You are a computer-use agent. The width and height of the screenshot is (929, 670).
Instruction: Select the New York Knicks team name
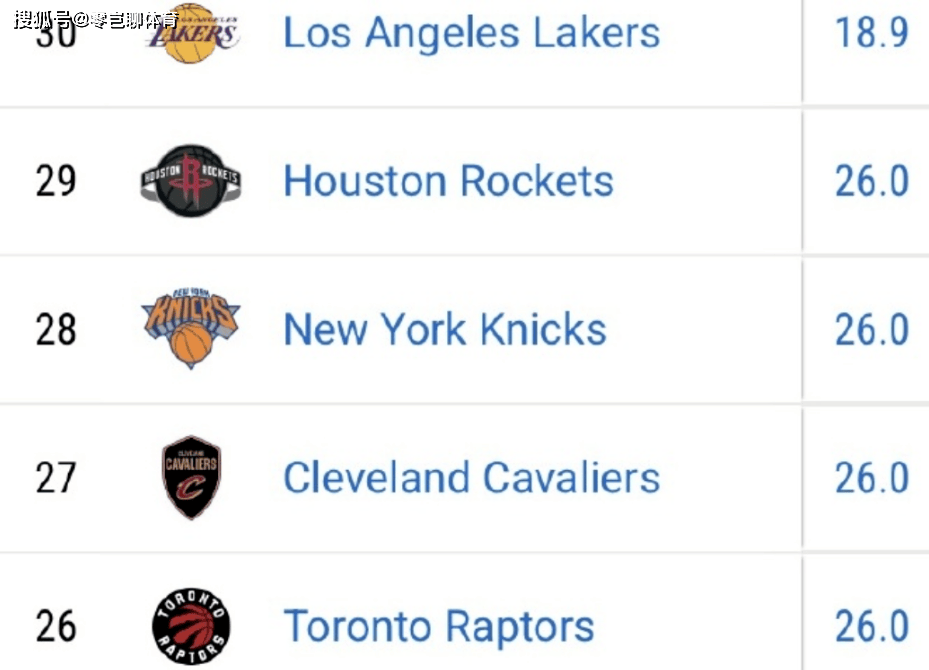(445, 329)
